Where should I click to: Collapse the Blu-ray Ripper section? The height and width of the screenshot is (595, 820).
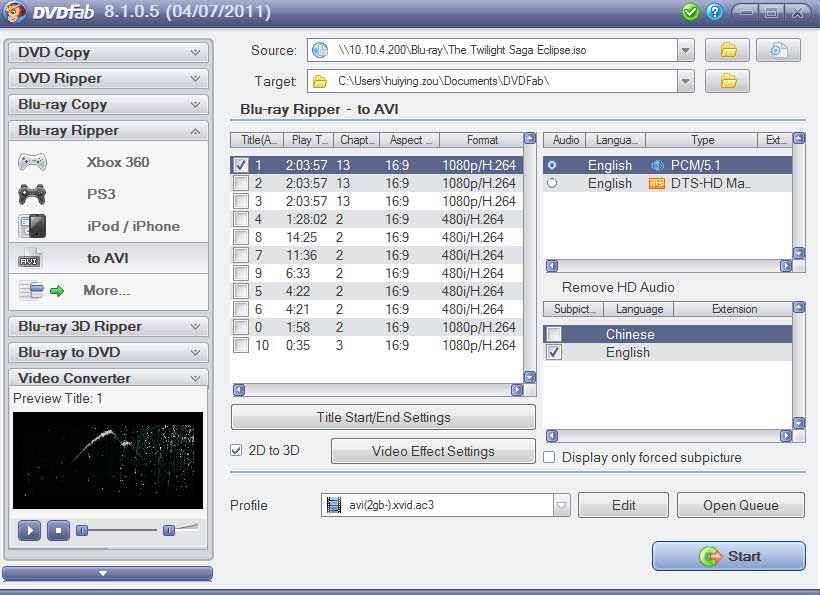click(108, 131)
